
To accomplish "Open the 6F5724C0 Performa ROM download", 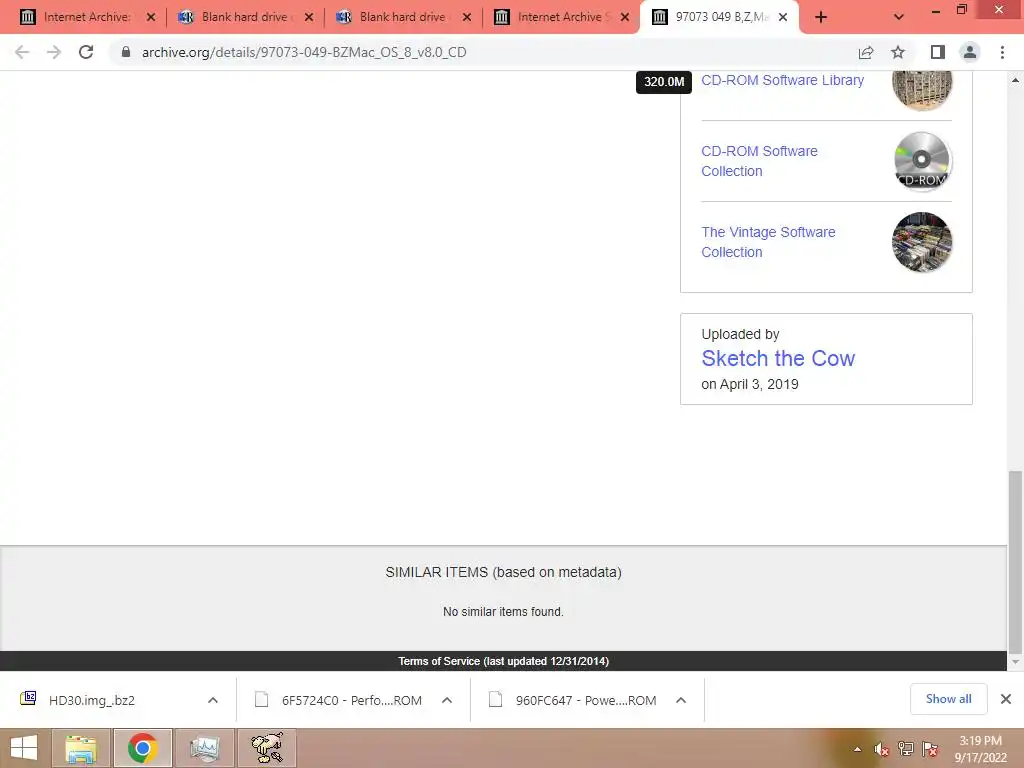I will 351,700.
